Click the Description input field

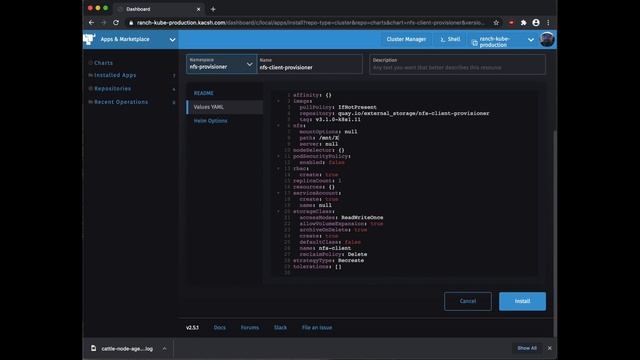[x=458, y=64]
